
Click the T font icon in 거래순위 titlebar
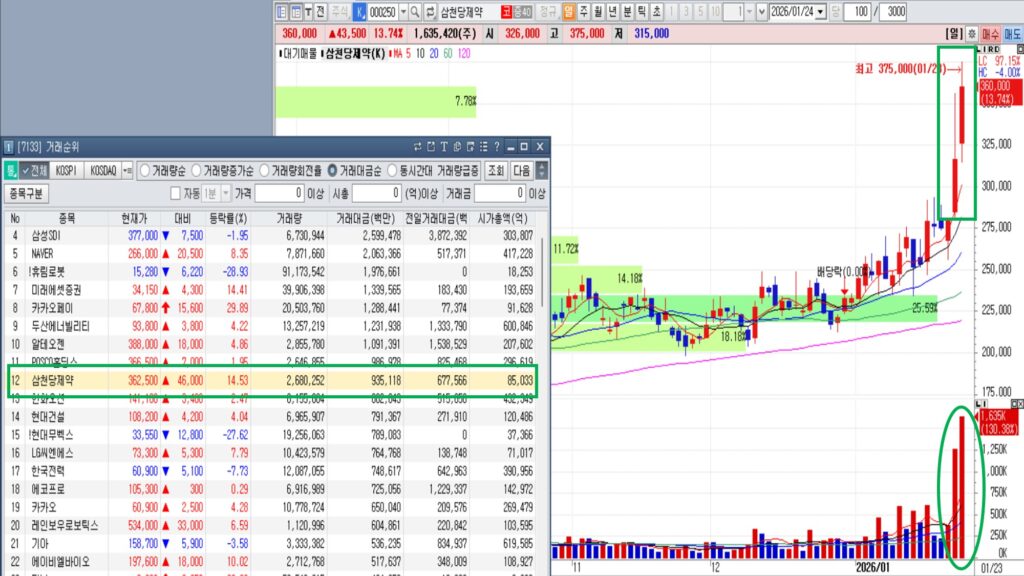pos(443,147)
